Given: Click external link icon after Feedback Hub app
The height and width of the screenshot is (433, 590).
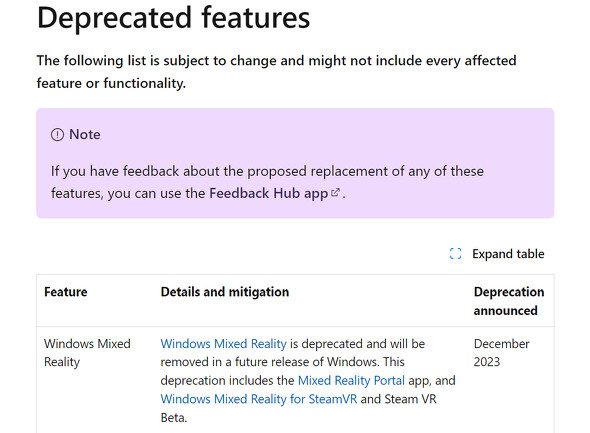Looking at the screenshot, I should (x=335, y=193).
